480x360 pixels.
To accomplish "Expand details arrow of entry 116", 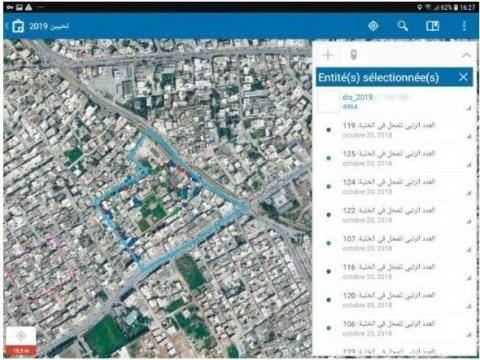I will coord(469,277).
